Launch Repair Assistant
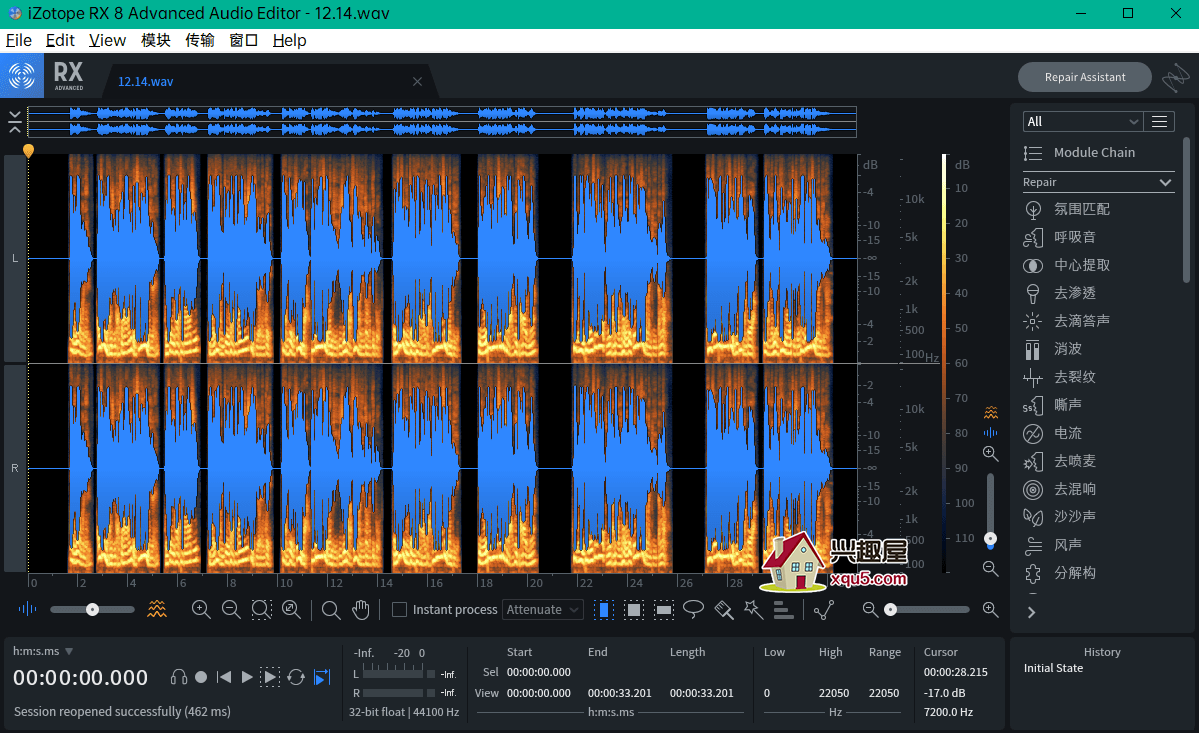This screenshot has width=1199, height=733. (x=1084, y=77)
